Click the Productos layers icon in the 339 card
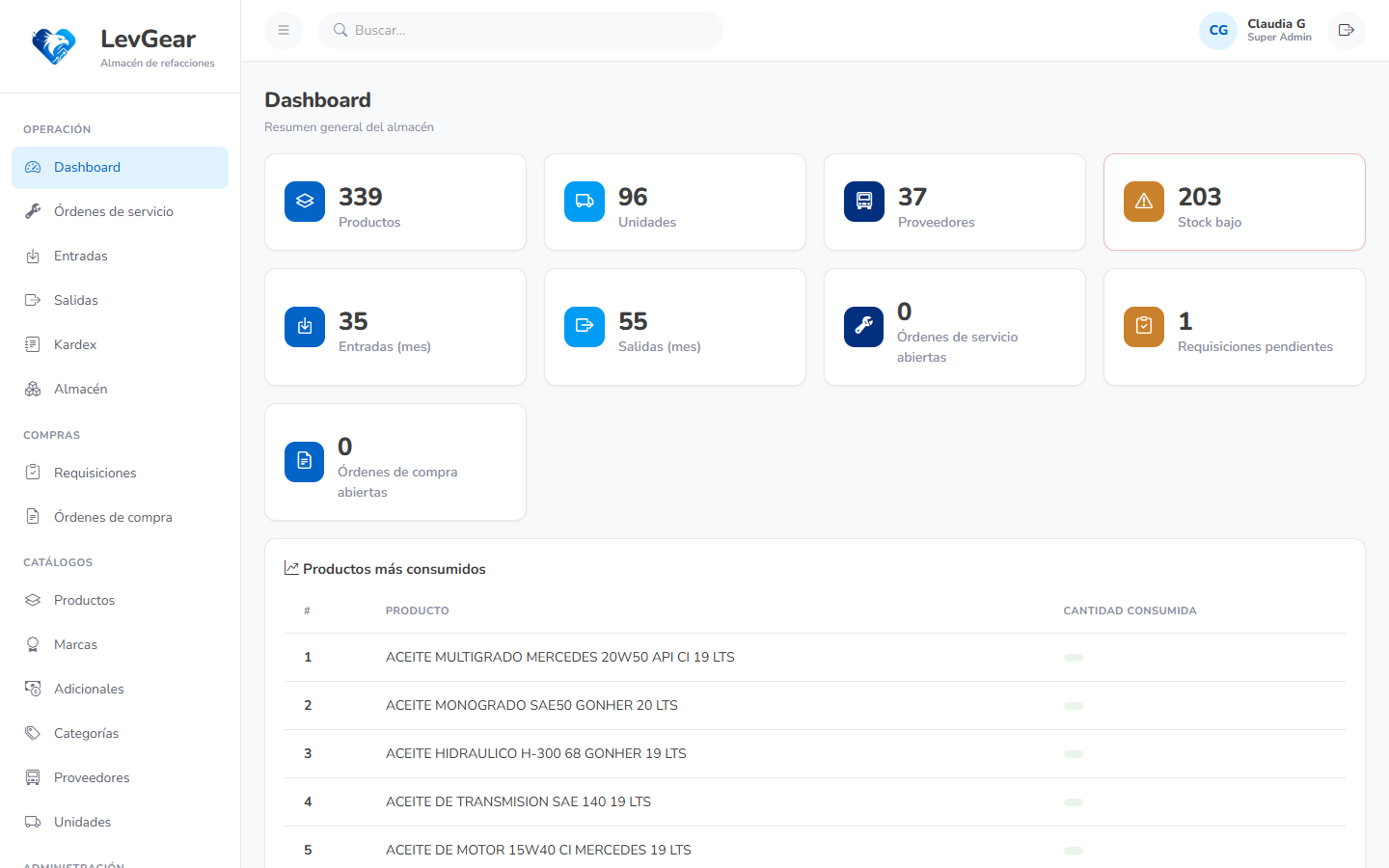The image size is (1389, 868). coord(305,202)
